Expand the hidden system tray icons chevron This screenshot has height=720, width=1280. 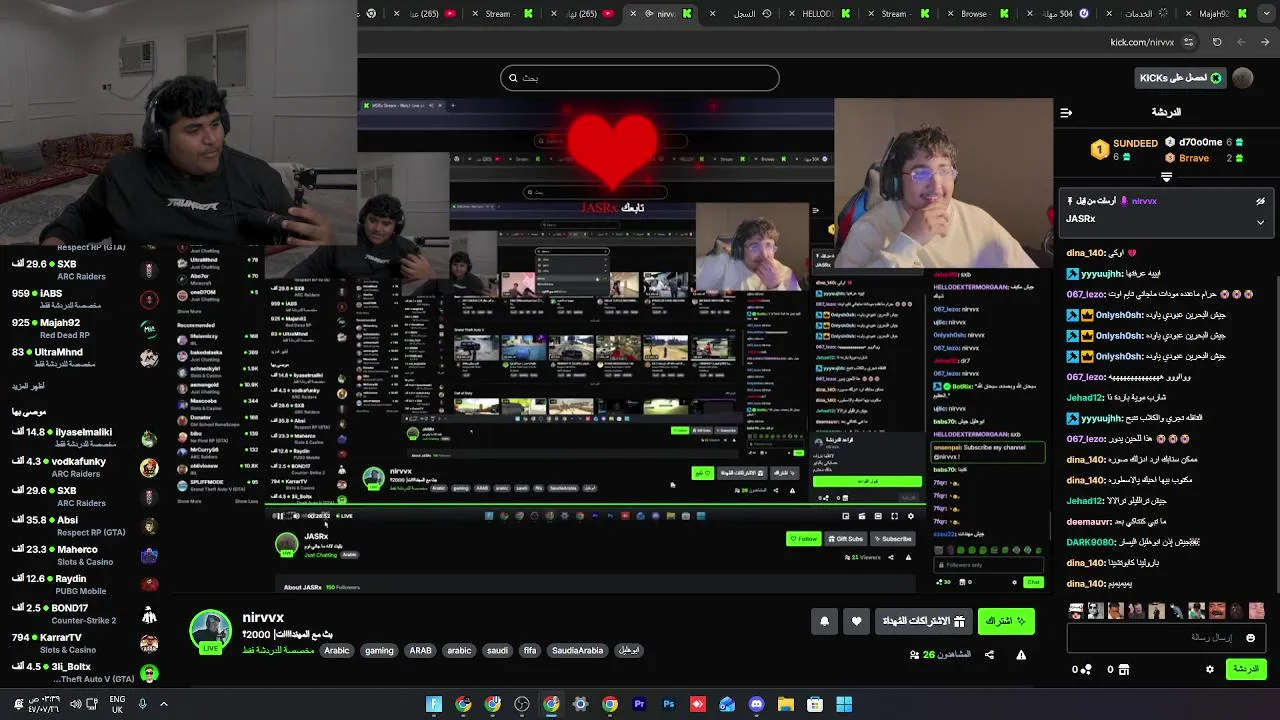point(164,704)
